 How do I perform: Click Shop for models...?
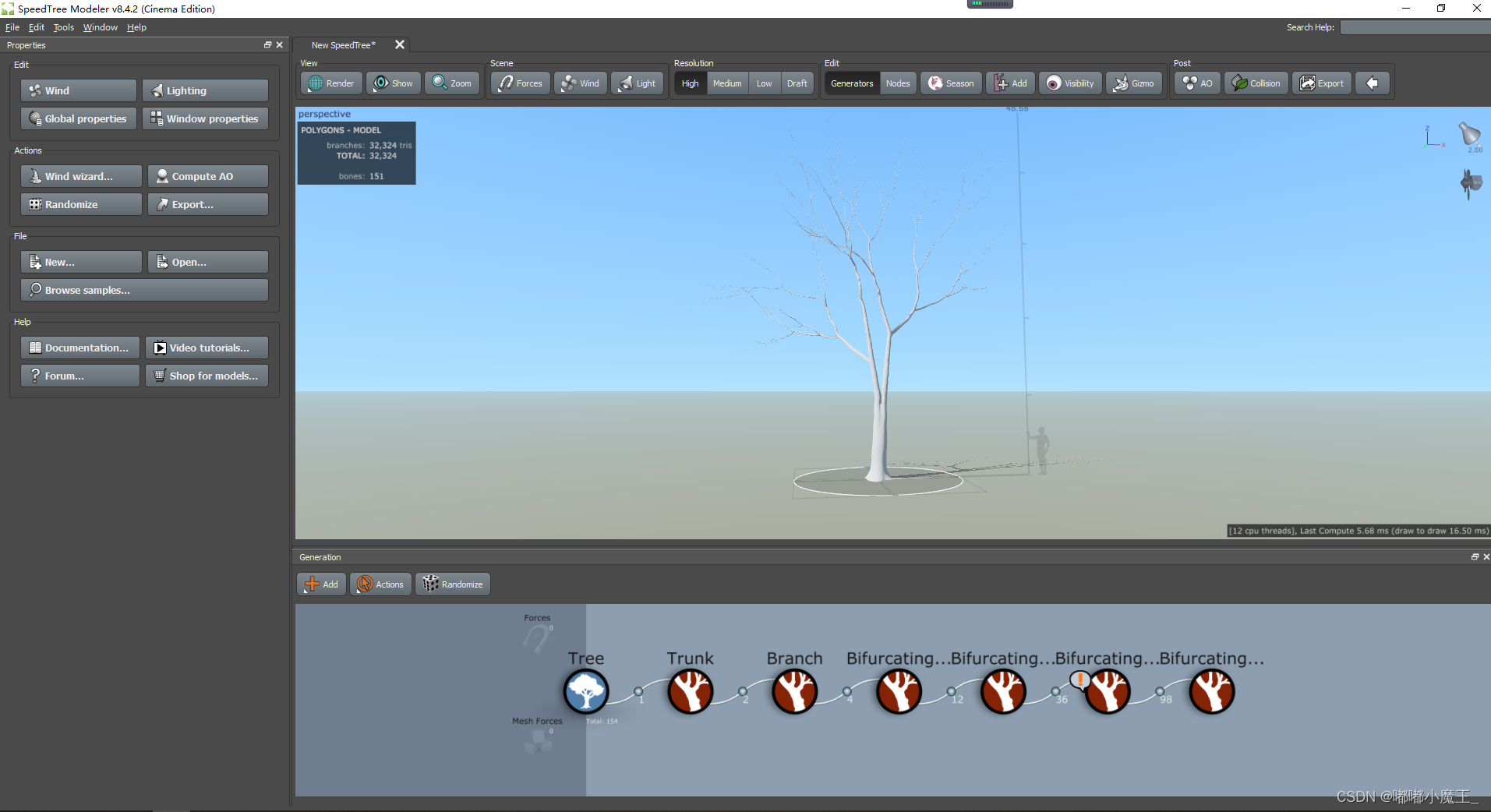[x=207, y=376]
